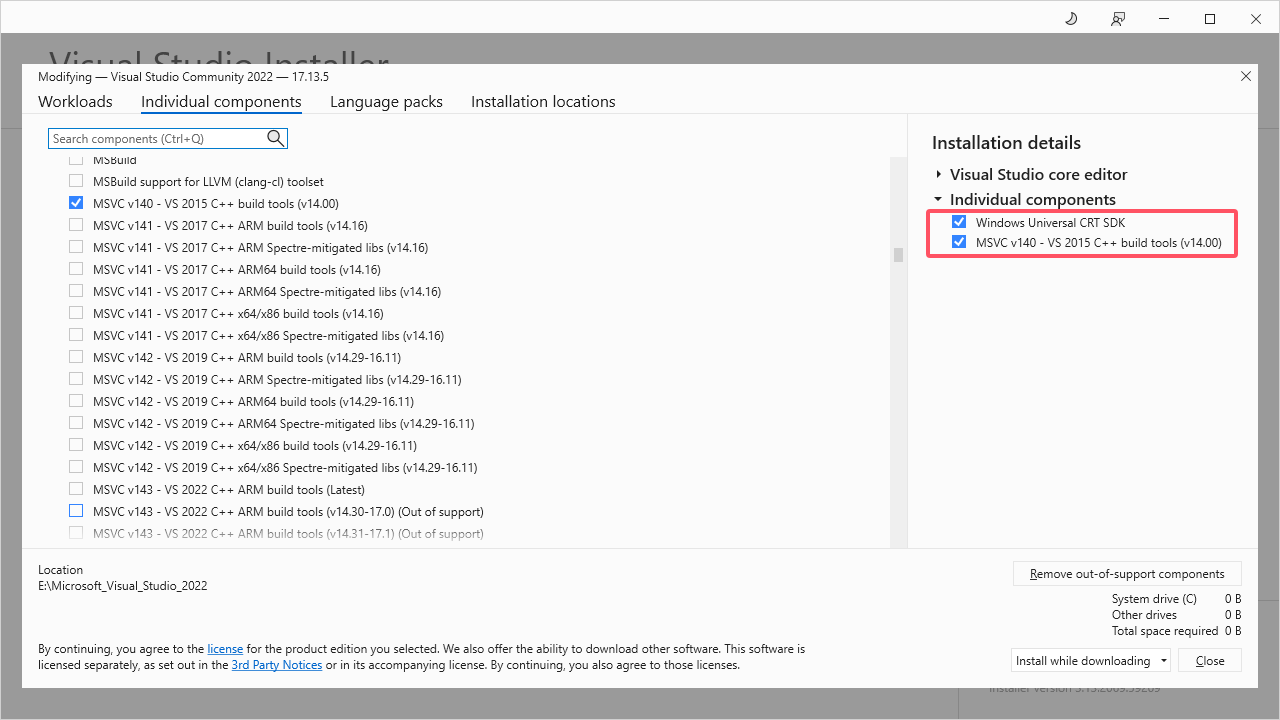Open the license link
This screenshot has width=1280, height=720.
point(225,649)
